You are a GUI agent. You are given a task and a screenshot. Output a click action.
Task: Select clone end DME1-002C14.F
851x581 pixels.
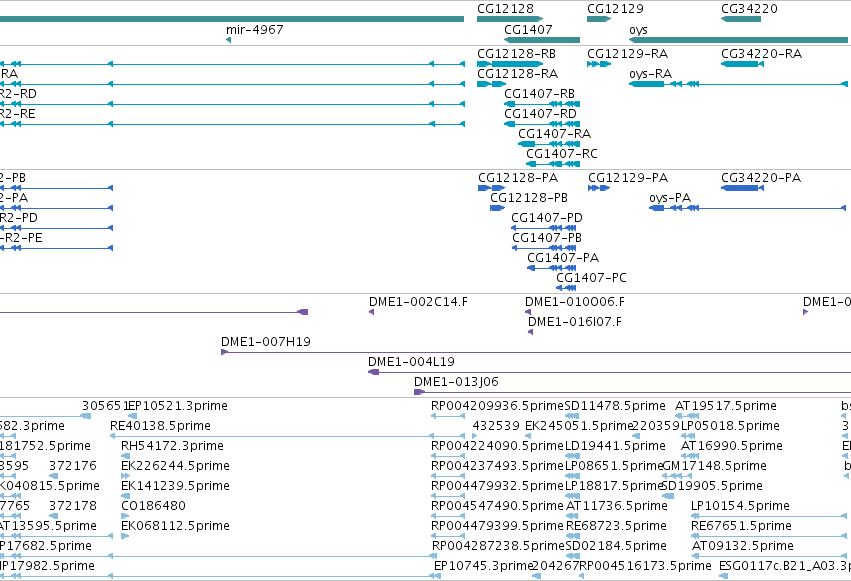click(371, 312)
